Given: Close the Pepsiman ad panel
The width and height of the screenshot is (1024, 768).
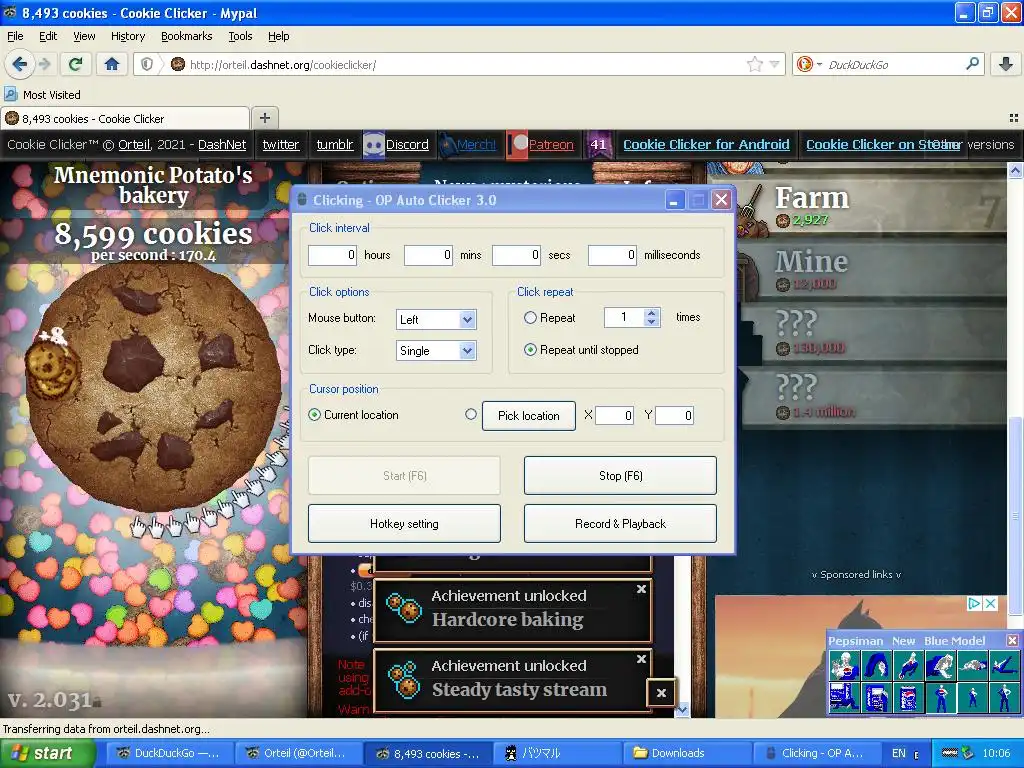Looking at the screenshot, I should pyautogui.click(x=1012, y=641).
